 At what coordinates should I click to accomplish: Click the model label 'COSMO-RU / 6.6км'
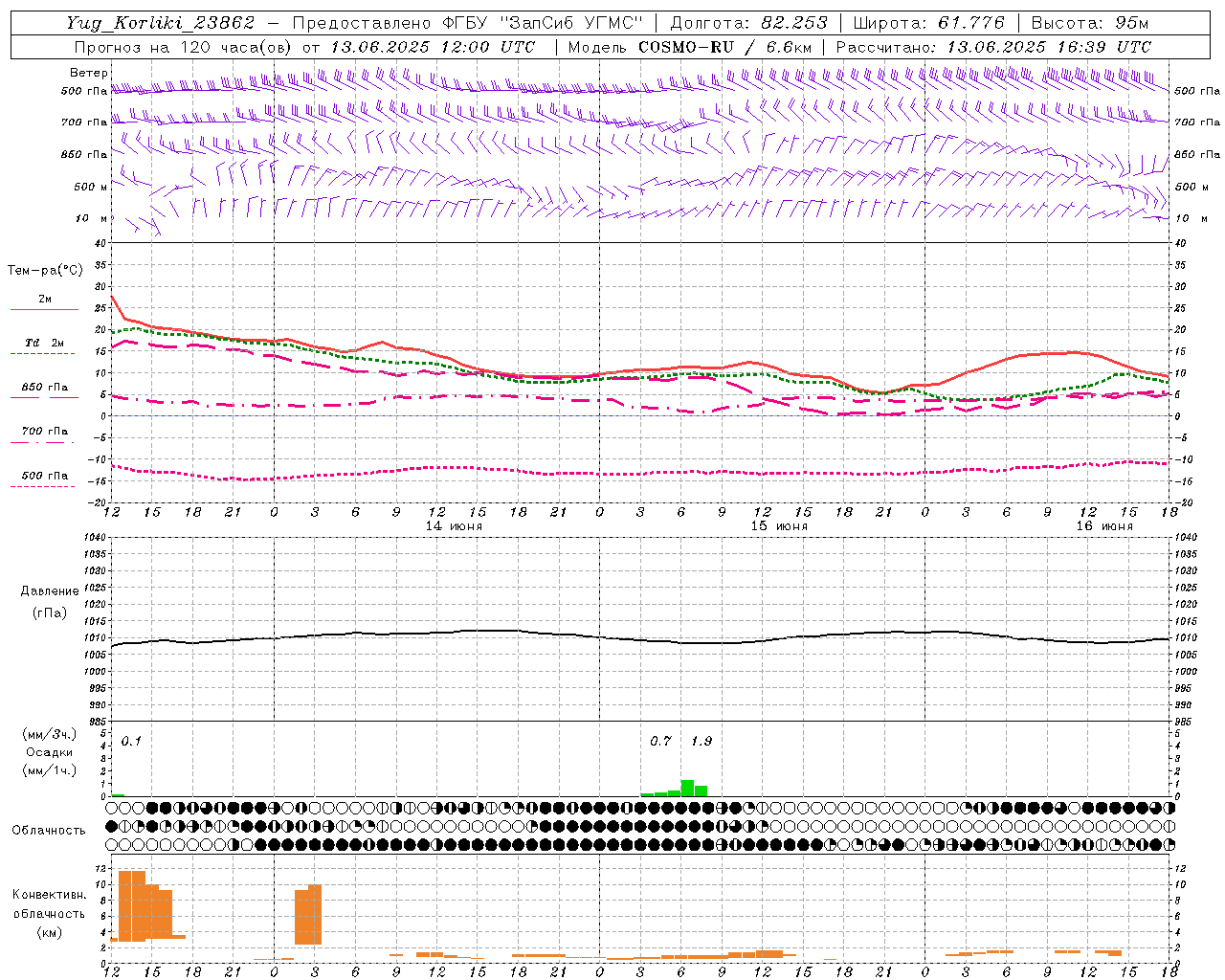pyautogui.click(x=725, y=47)
